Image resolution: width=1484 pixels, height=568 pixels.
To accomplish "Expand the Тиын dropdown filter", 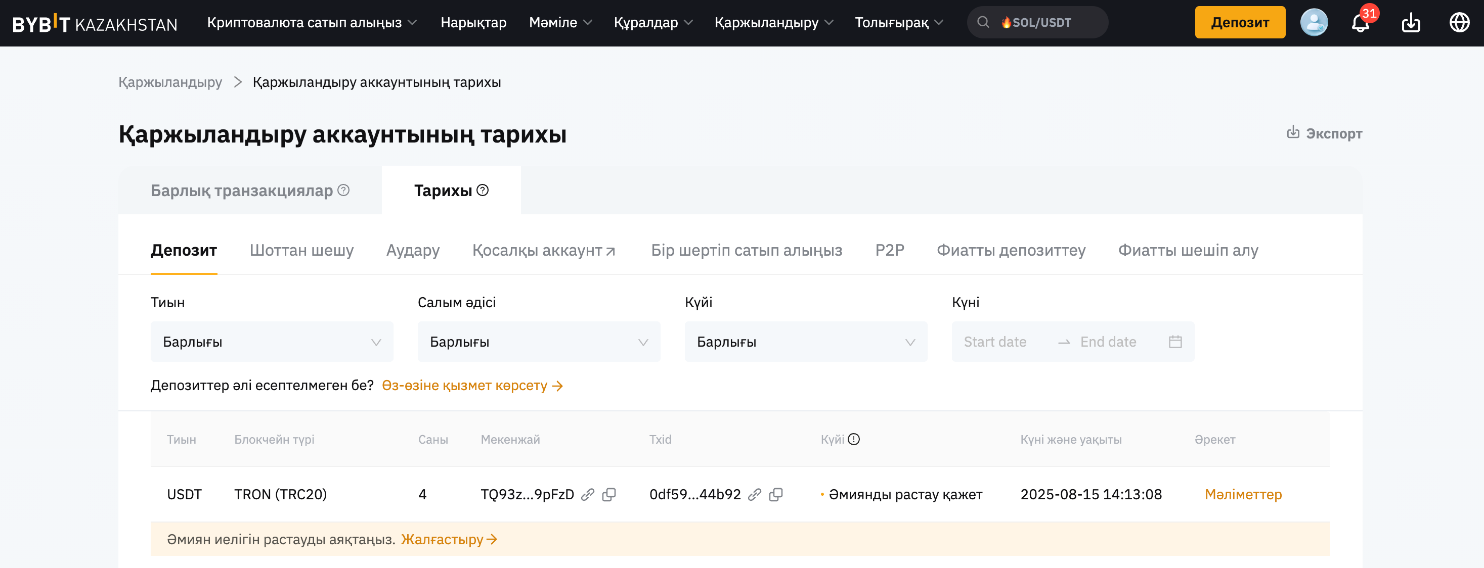I will point(271,342).
